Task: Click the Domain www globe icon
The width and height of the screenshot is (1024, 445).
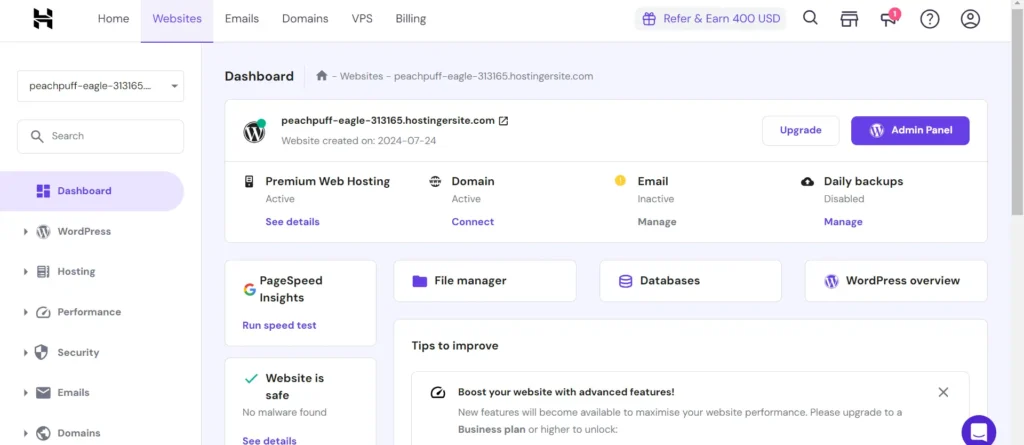Action: pyautogui.click(x=435, y=182)
